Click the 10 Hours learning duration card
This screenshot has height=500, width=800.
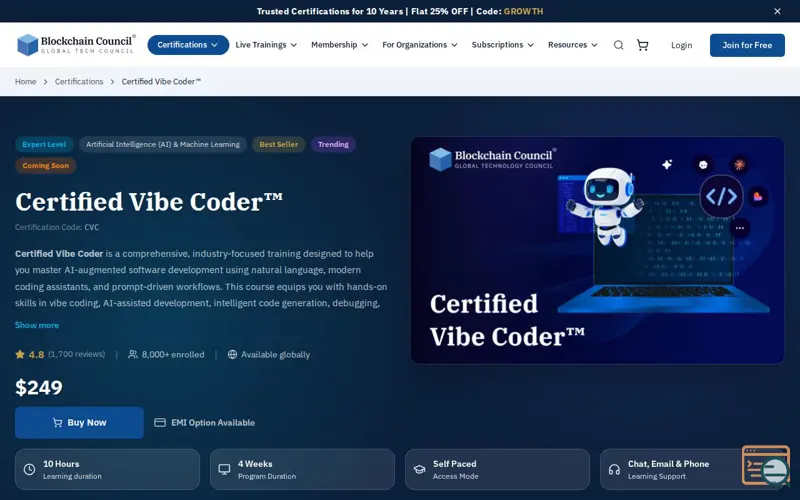pos(107,469)
